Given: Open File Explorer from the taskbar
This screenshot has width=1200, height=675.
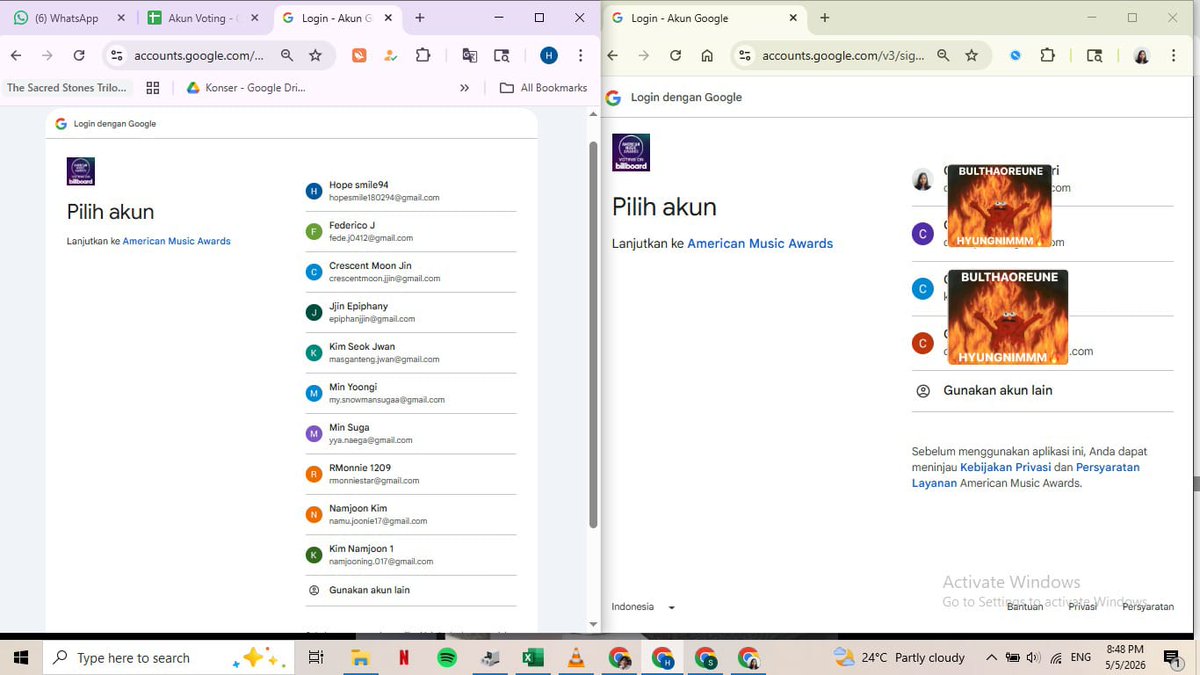Looking at the screenshot, I should (359, 658).
